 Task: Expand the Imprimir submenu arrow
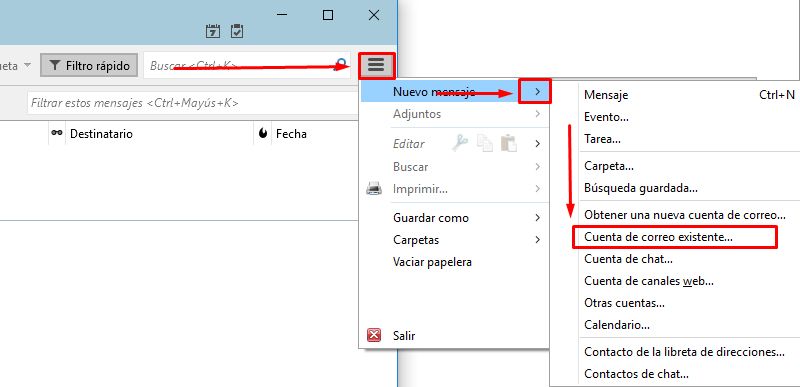[x=537, y=189]
